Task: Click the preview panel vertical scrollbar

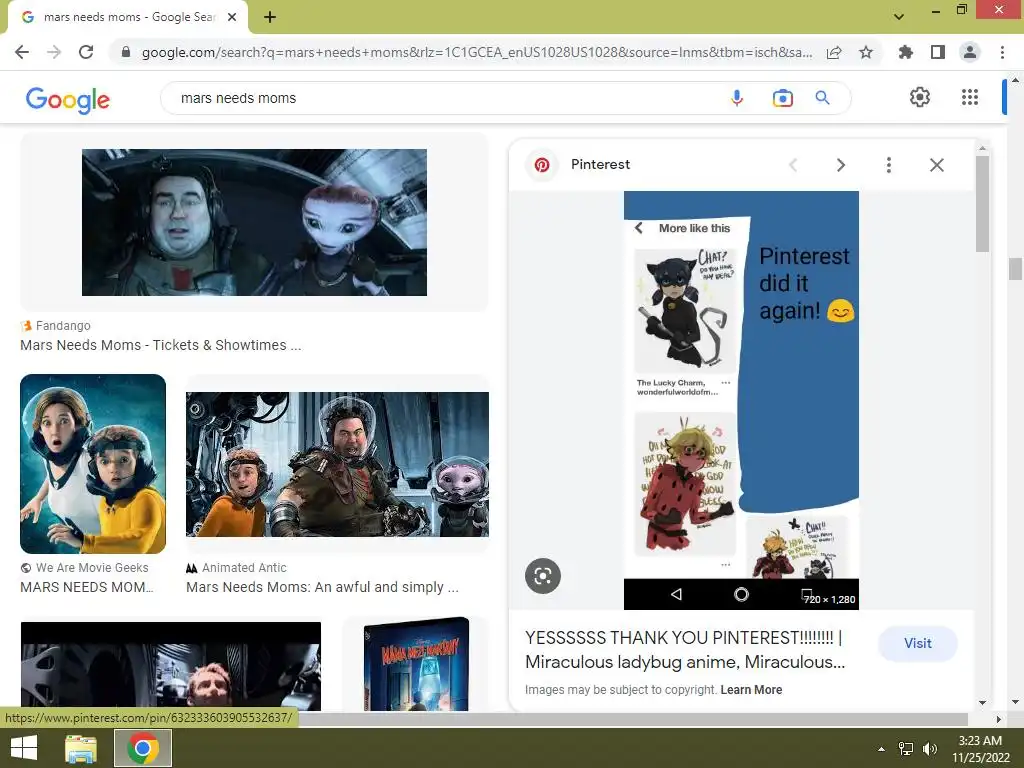Action: pyautogui.click(x=982, y=204)
